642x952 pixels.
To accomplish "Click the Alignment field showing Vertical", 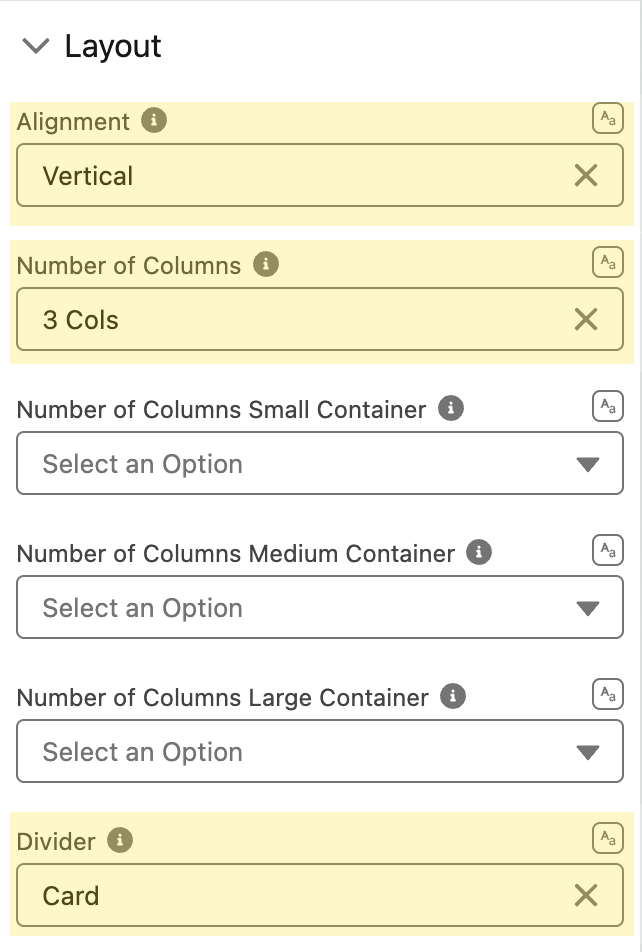I will [319, 175].
